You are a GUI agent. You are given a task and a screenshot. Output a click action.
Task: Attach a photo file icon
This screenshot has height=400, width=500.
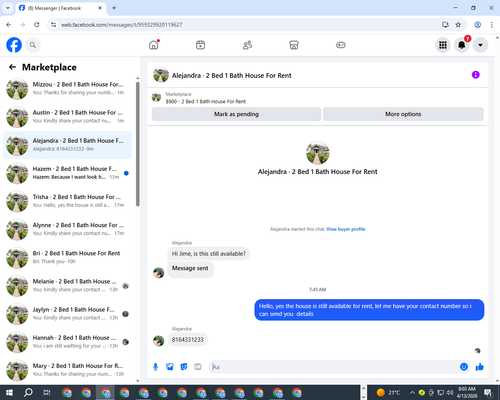click(x=170, y=367)
